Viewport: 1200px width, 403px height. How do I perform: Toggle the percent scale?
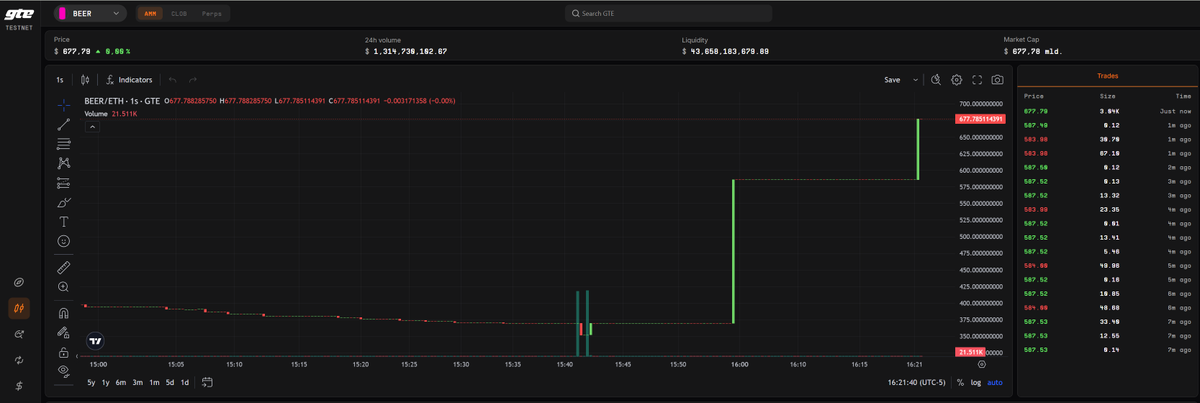pyautogui.click(x=960, y=382)
